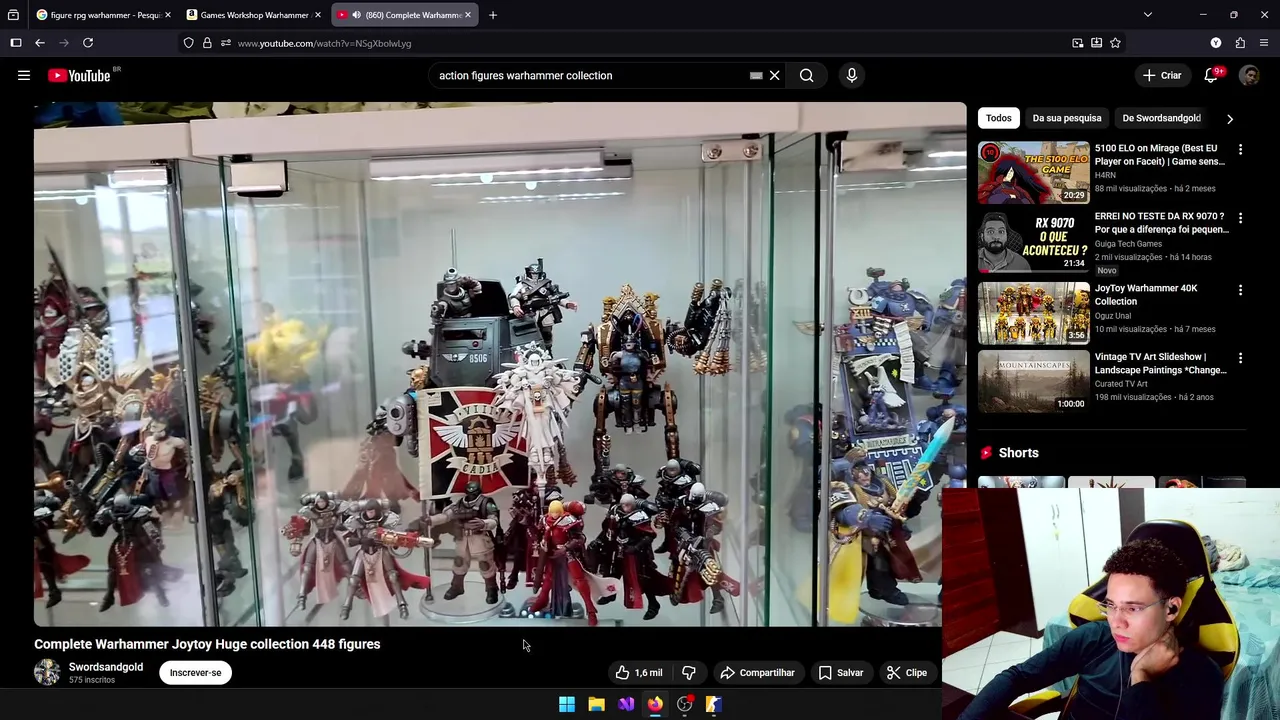This screenshot has height=720, width=1280.
Task: Open the account avatar menu
Action: pyautogui.click(x=1249, y=75)
